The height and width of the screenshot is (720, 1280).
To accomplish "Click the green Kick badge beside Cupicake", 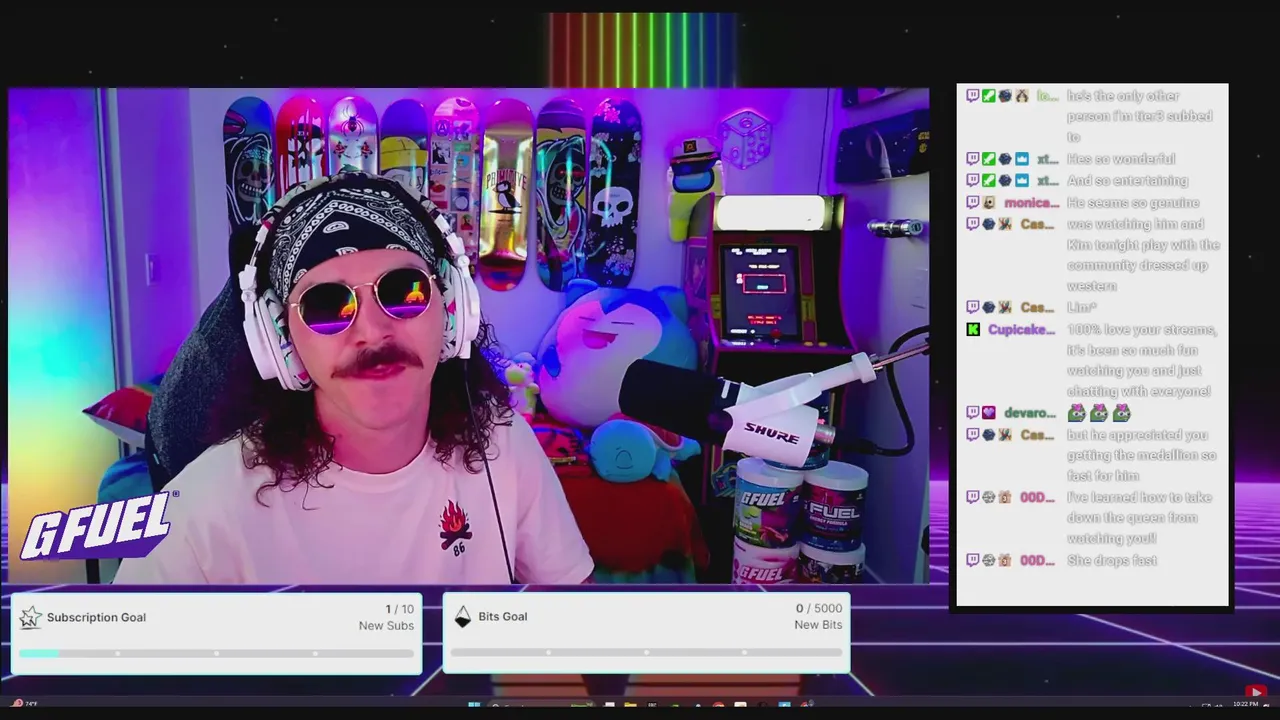I will (x=973, y=329).
